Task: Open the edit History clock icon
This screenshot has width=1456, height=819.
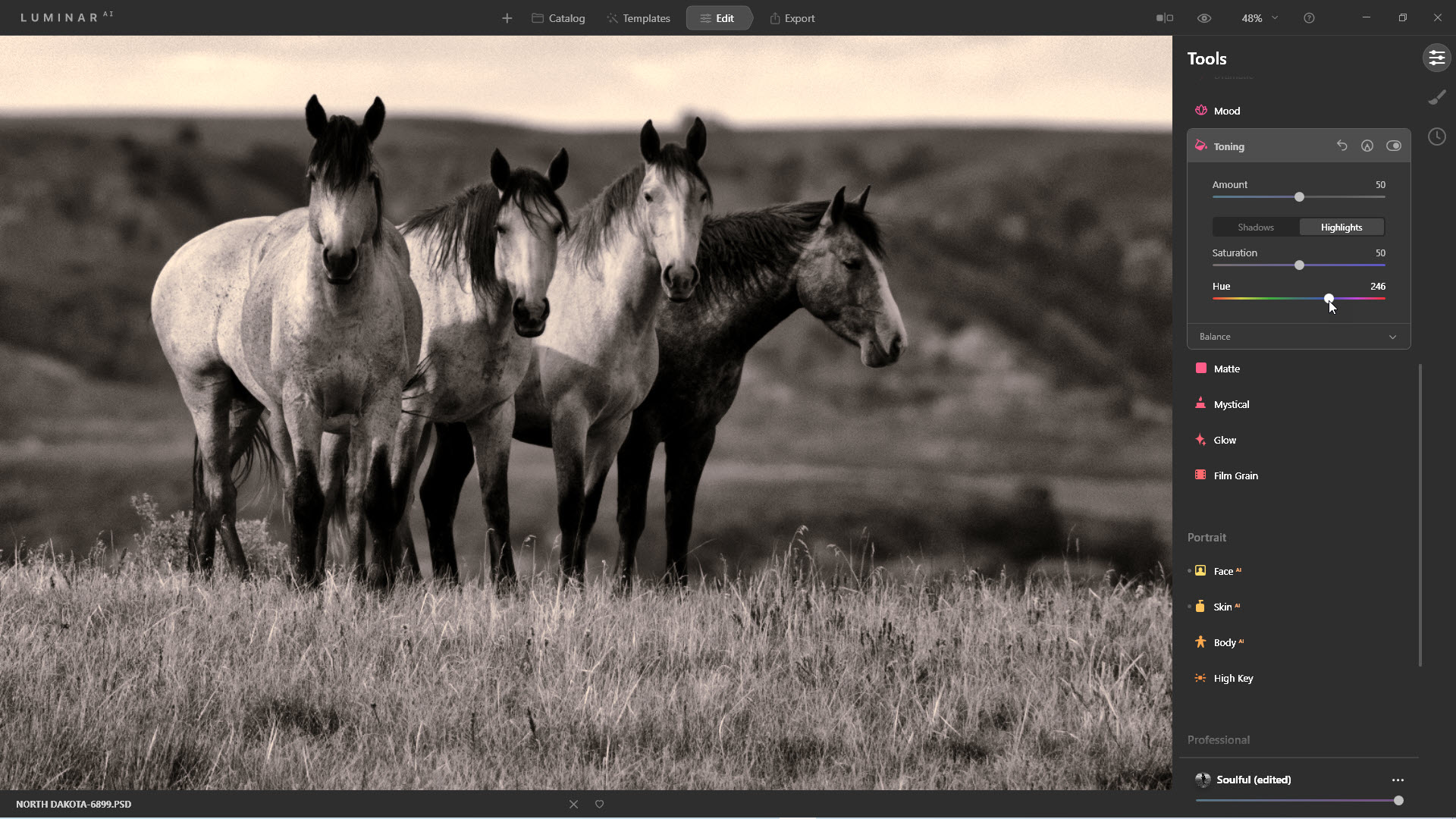Action: coord(1436,137)
